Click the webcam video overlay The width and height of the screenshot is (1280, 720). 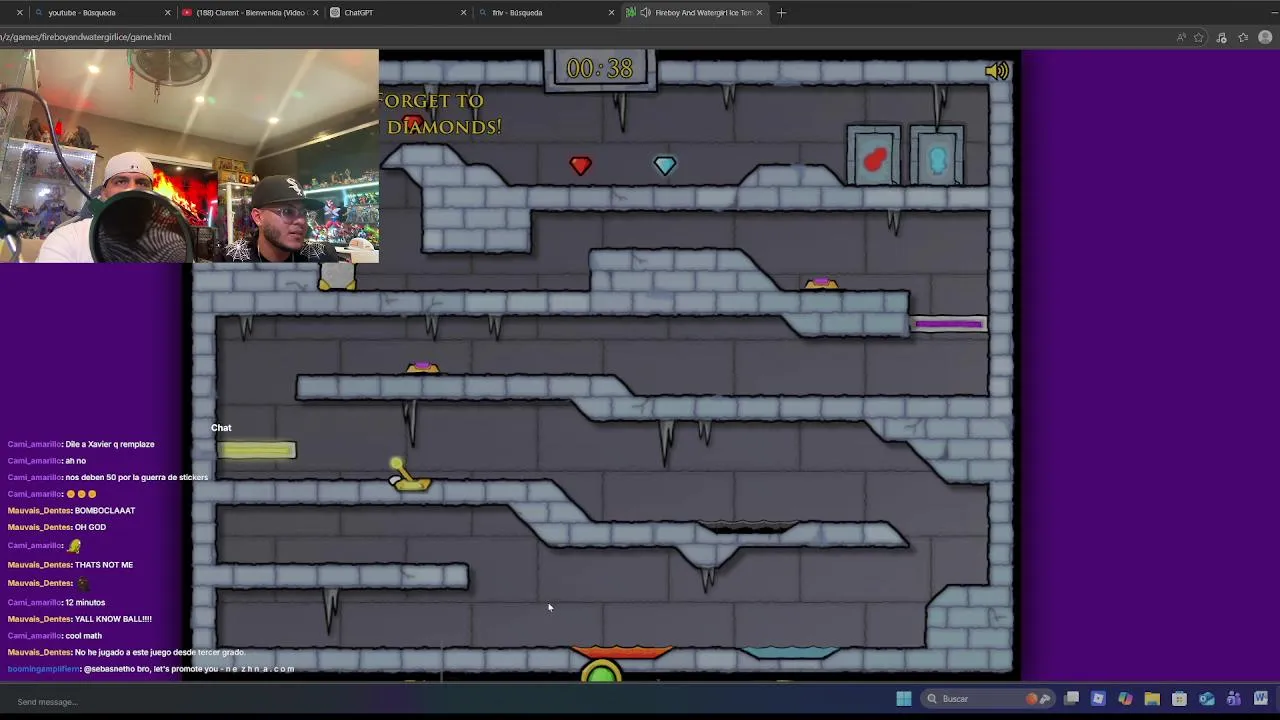pos(189,155)
